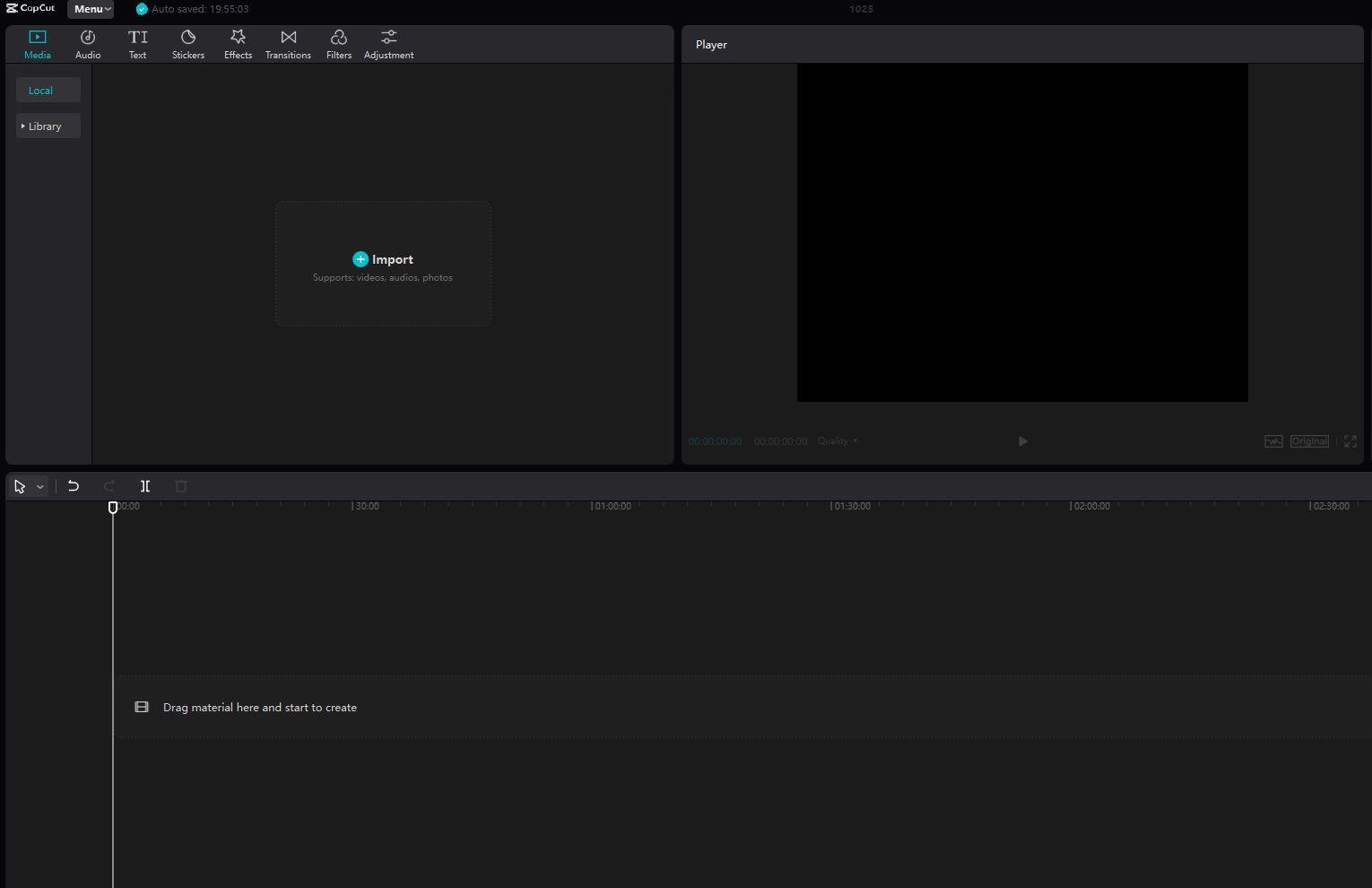Click the Player panel title
The width and height of the screenshot is (1372, 888).
[711, 45]
